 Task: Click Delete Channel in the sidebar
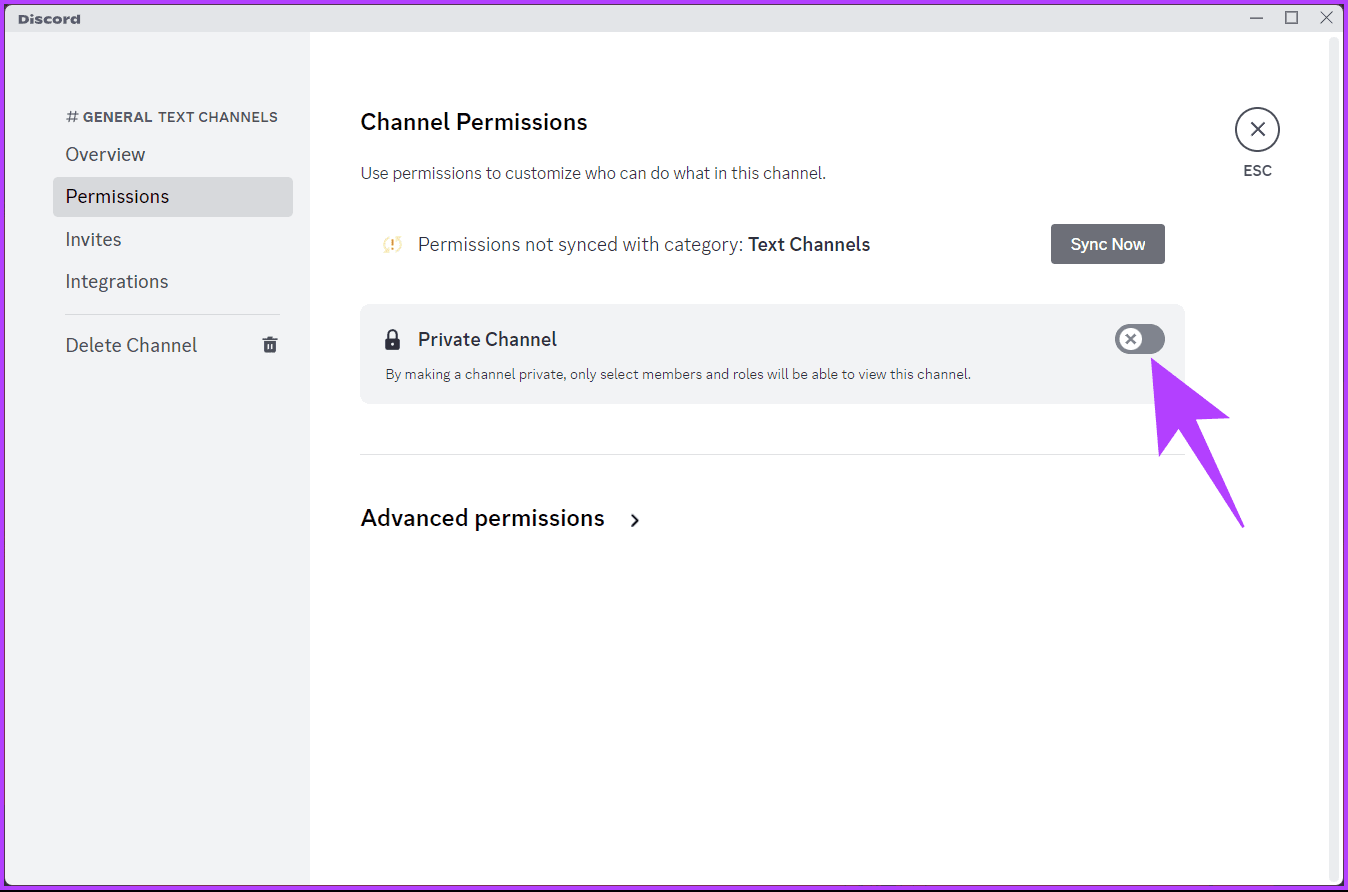pos(131,344)
